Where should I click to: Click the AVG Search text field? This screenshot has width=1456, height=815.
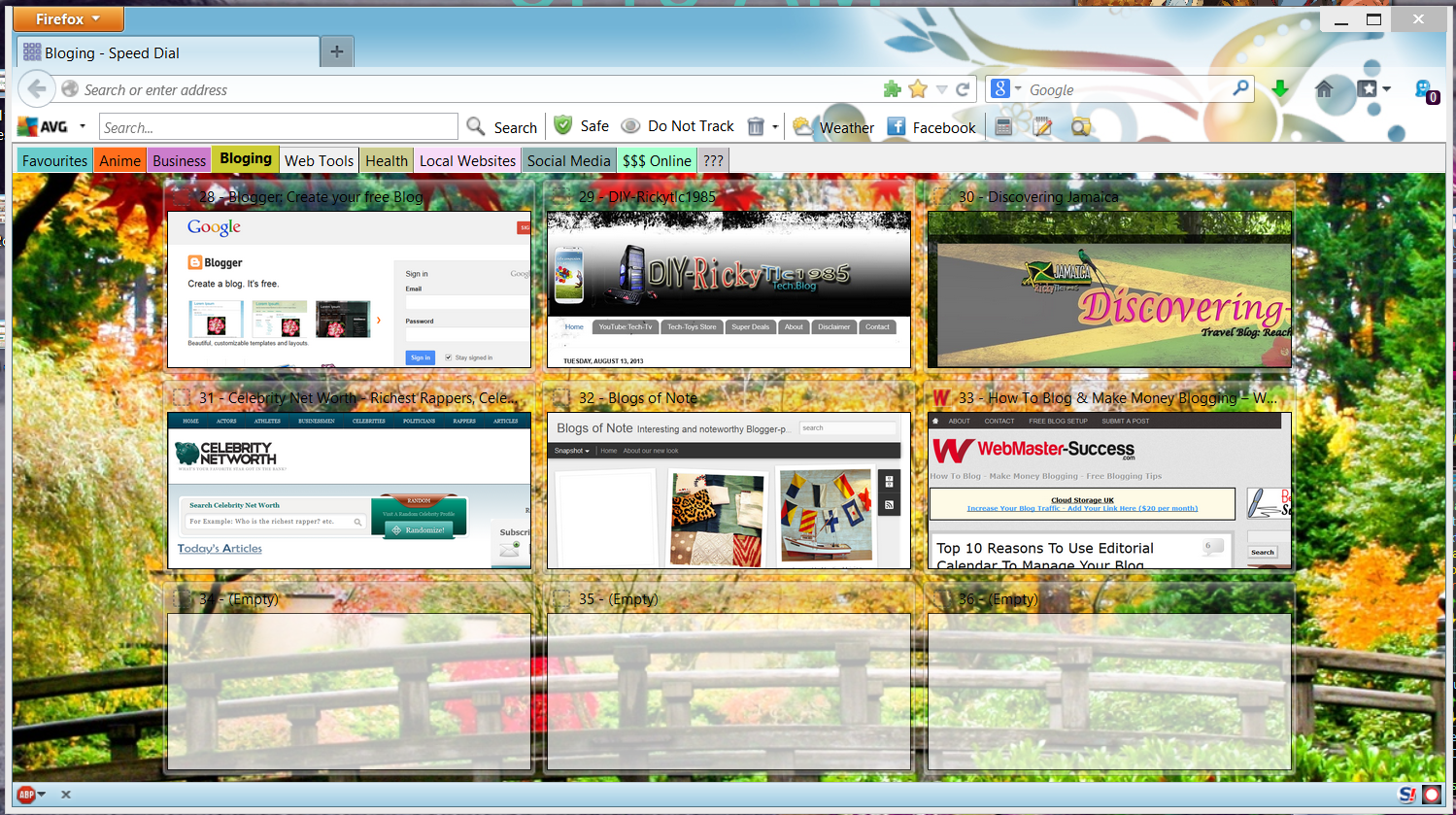[278, 127]
